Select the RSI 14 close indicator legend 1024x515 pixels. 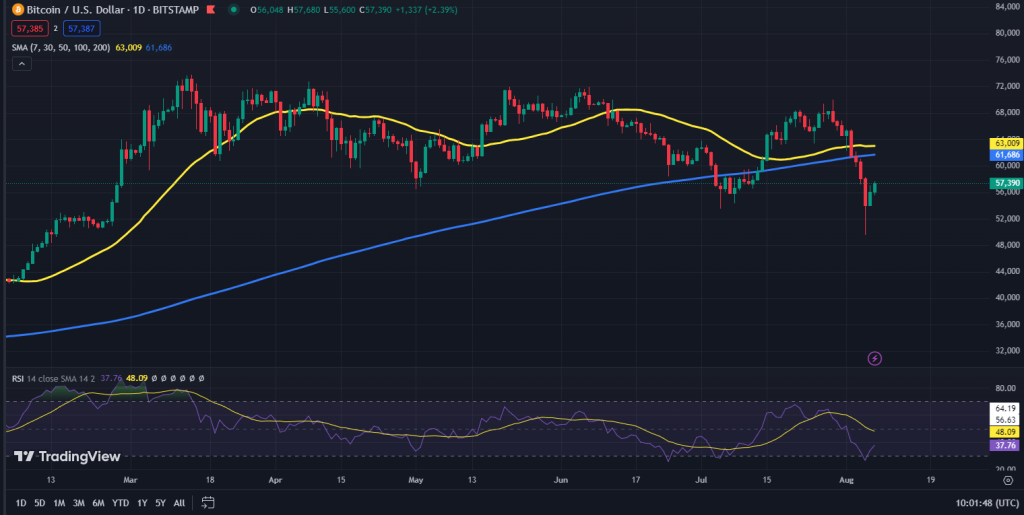click(52, 377)
